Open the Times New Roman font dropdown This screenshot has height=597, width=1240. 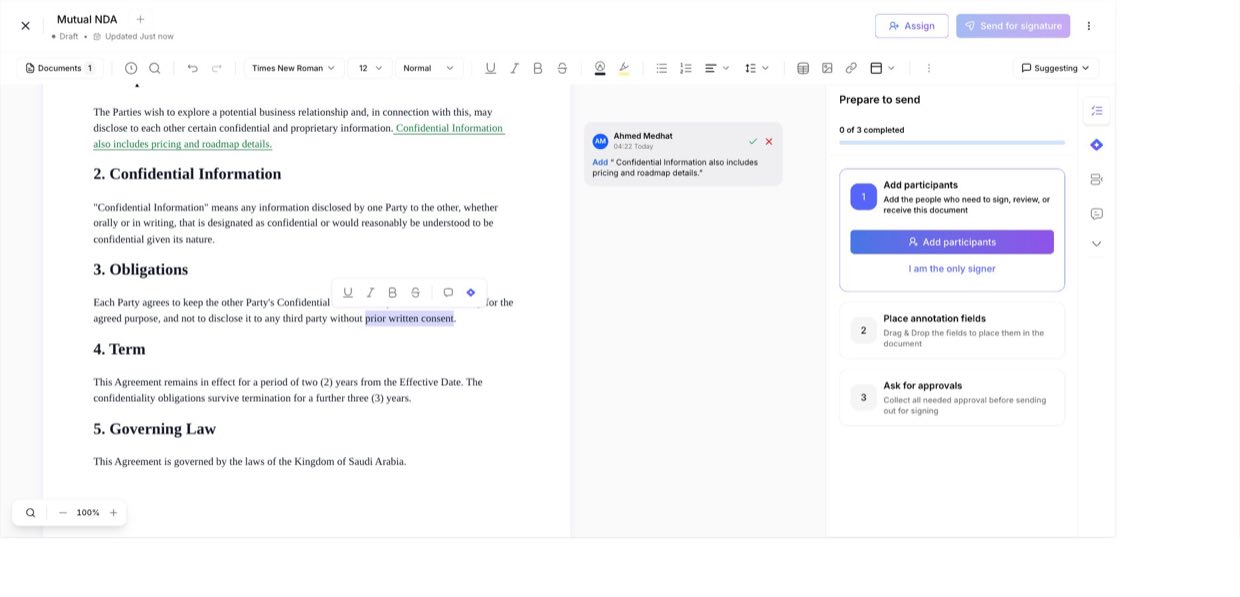click(294, 68)
